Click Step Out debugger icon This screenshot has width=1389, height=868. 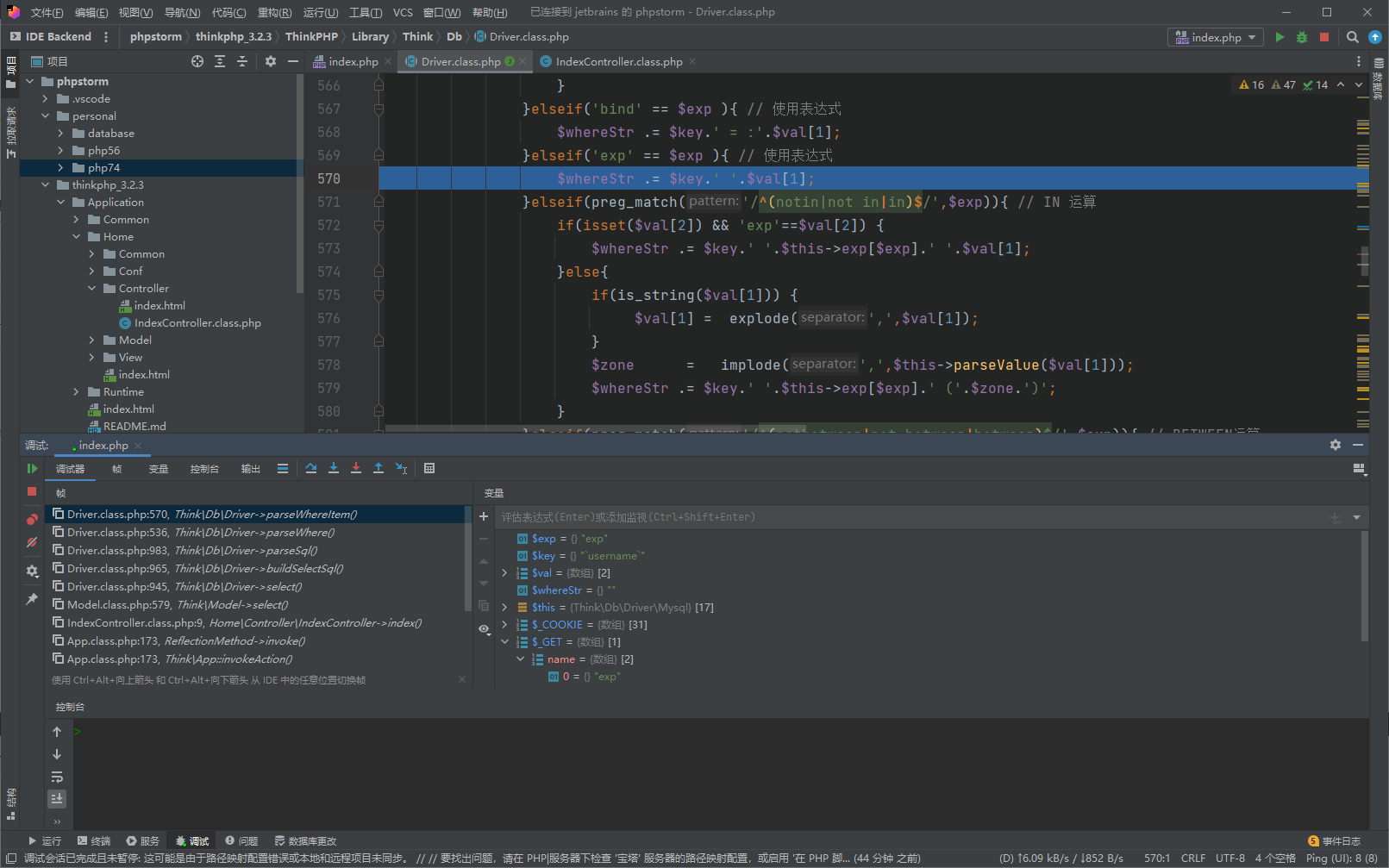point(379,468)
